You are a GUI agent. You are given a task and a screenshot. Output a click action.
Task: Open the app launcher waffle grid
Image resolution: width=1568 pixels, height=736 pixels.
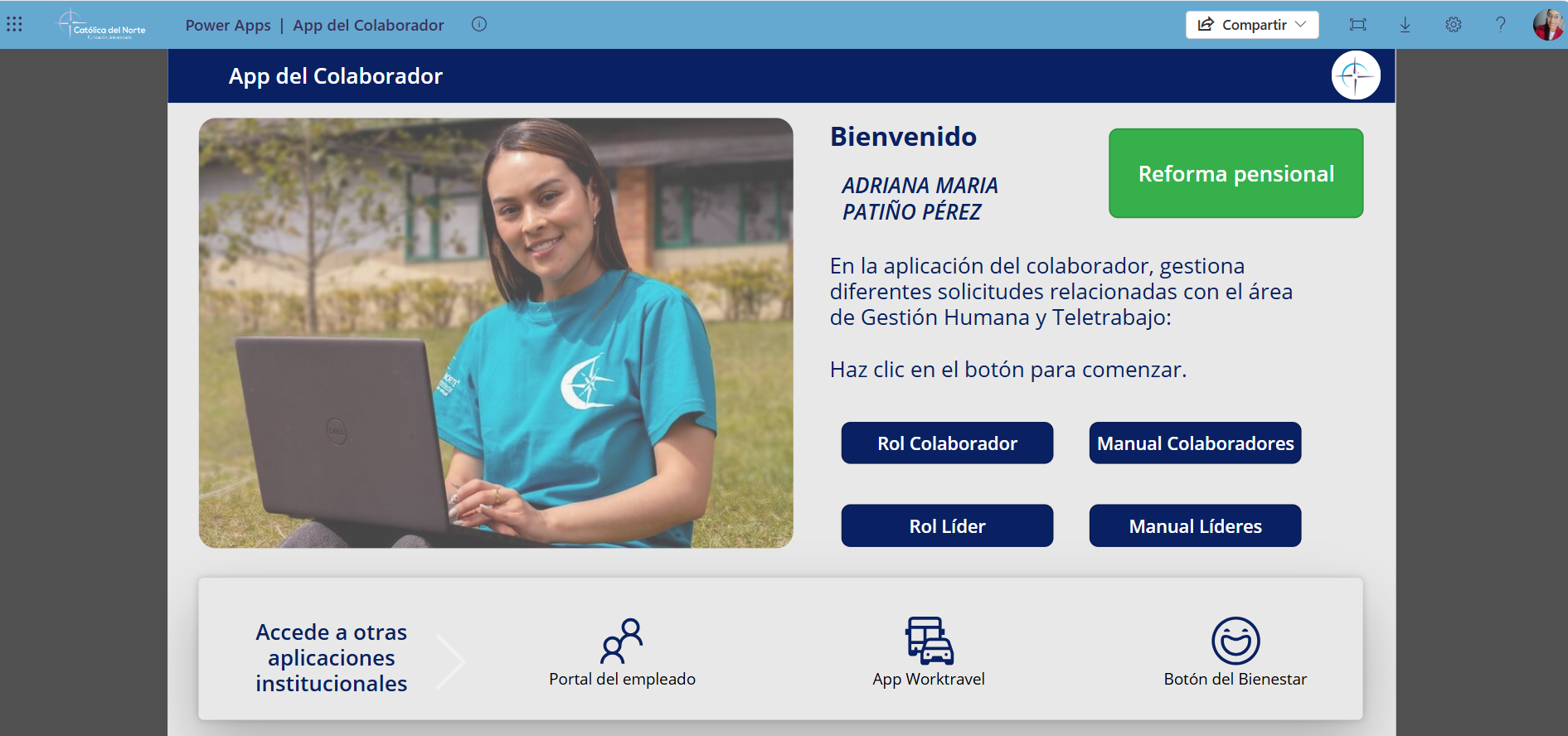15,24
